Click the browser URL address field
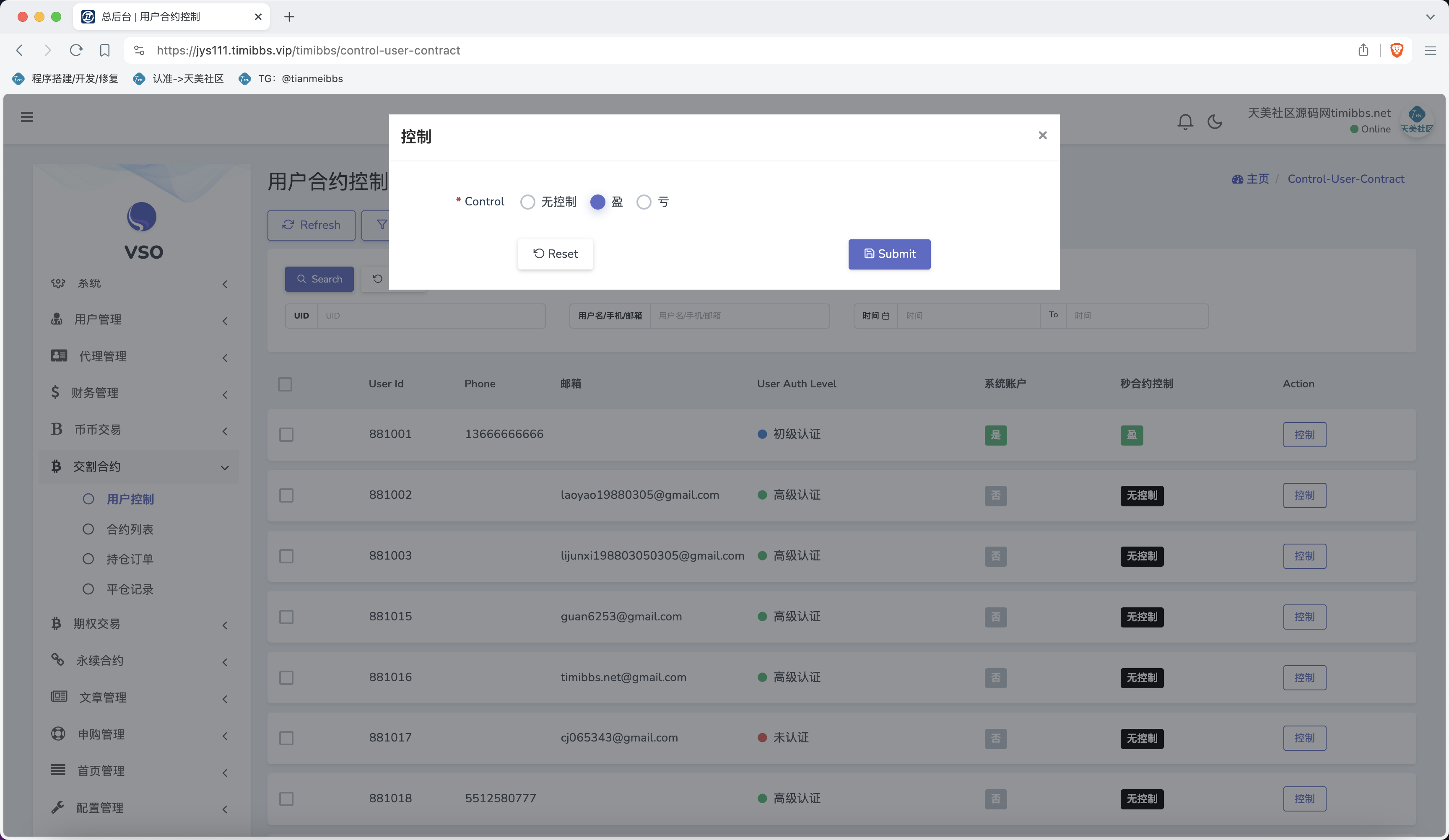 (x=690, y=51)
